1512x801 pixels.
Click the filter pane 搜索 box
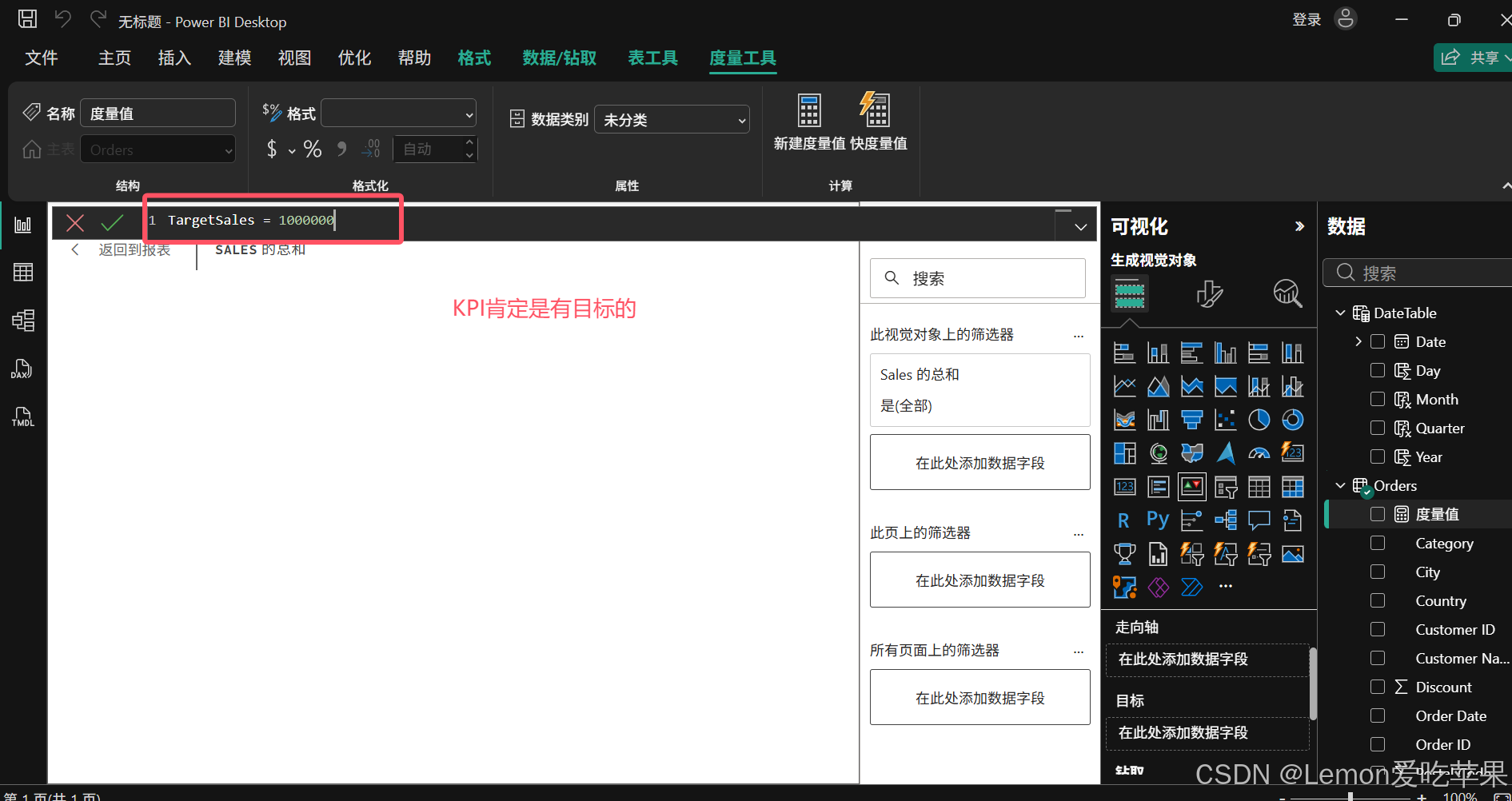pyautogui.click(x=977, y=278)
